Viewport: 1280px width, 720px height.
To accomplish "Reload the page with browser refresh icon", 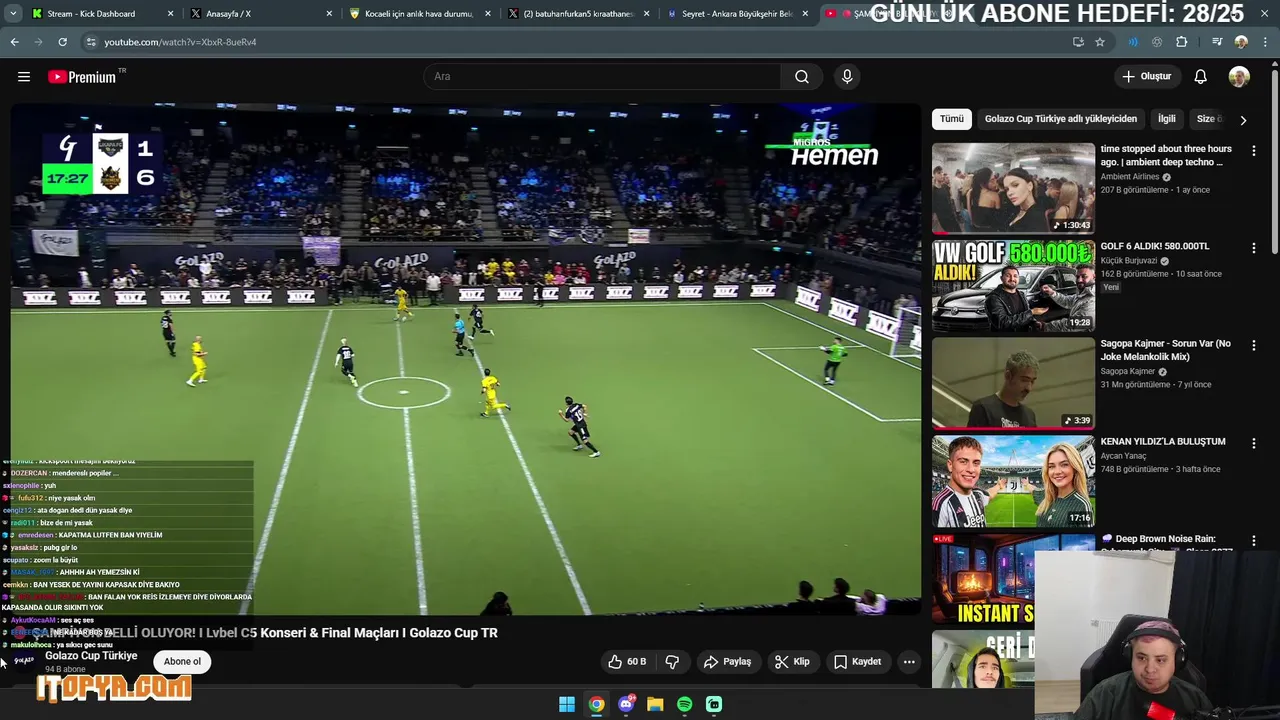I will (62, 42).
